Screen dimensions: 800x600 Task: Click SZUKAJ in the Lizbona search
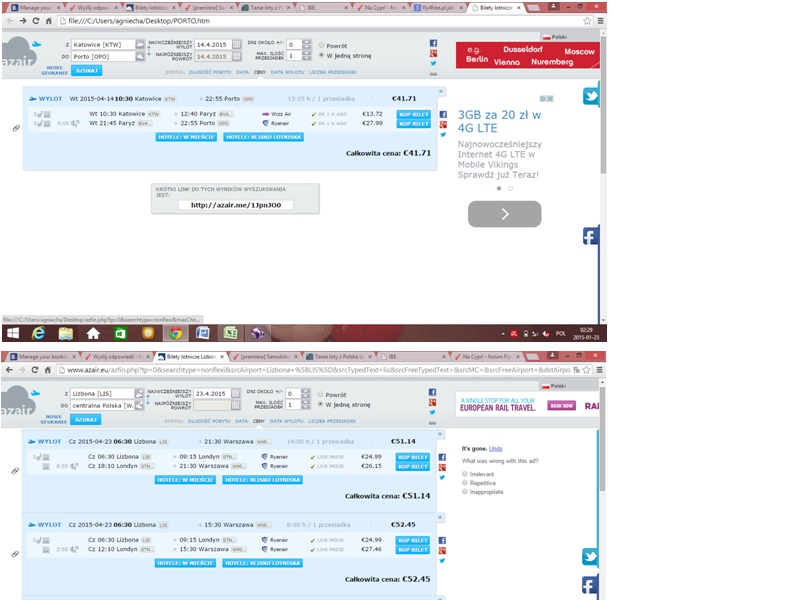(x=86, y=419)
